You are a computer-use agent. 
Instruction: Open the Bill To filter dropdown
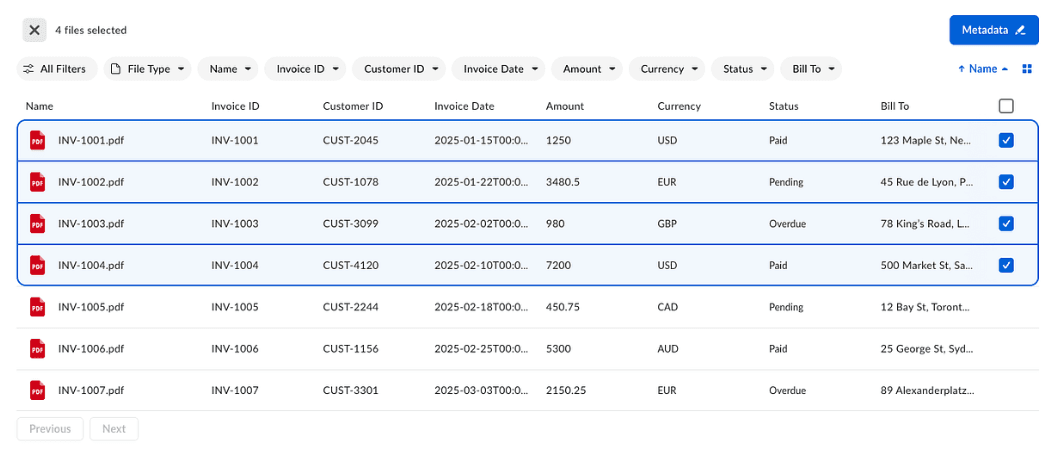coord(811,69)
